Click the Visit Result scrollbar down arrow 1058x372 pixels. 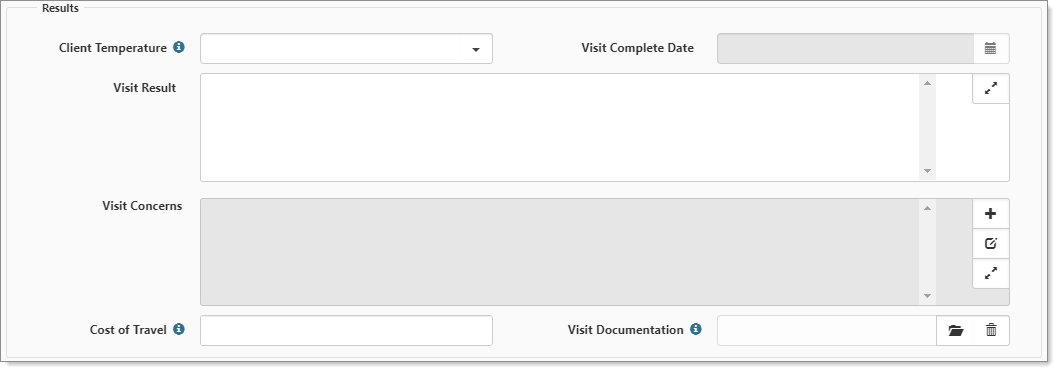[927, 171]
